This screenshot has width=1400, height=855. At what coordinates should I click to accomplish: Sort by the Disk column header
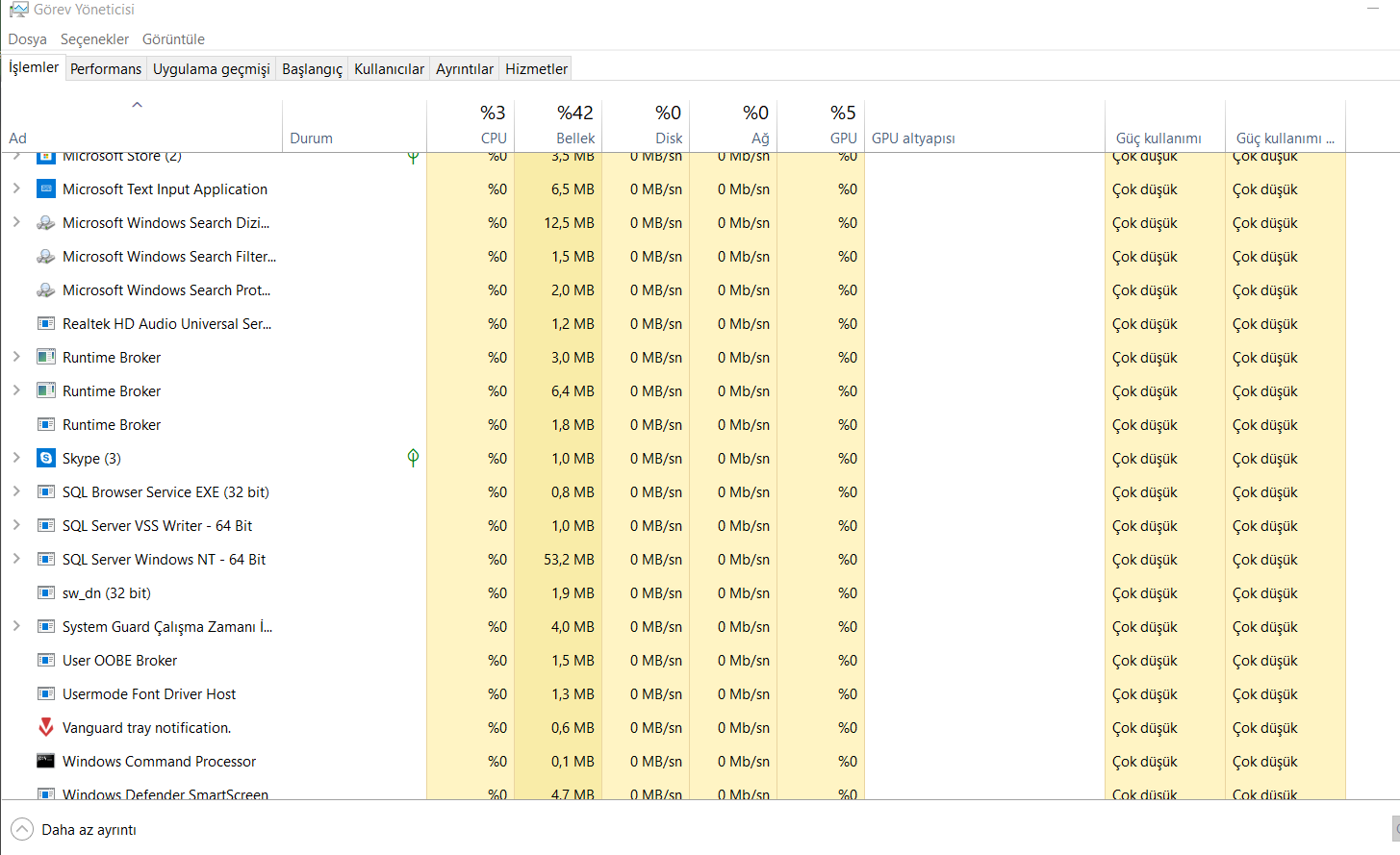(646, 126)
